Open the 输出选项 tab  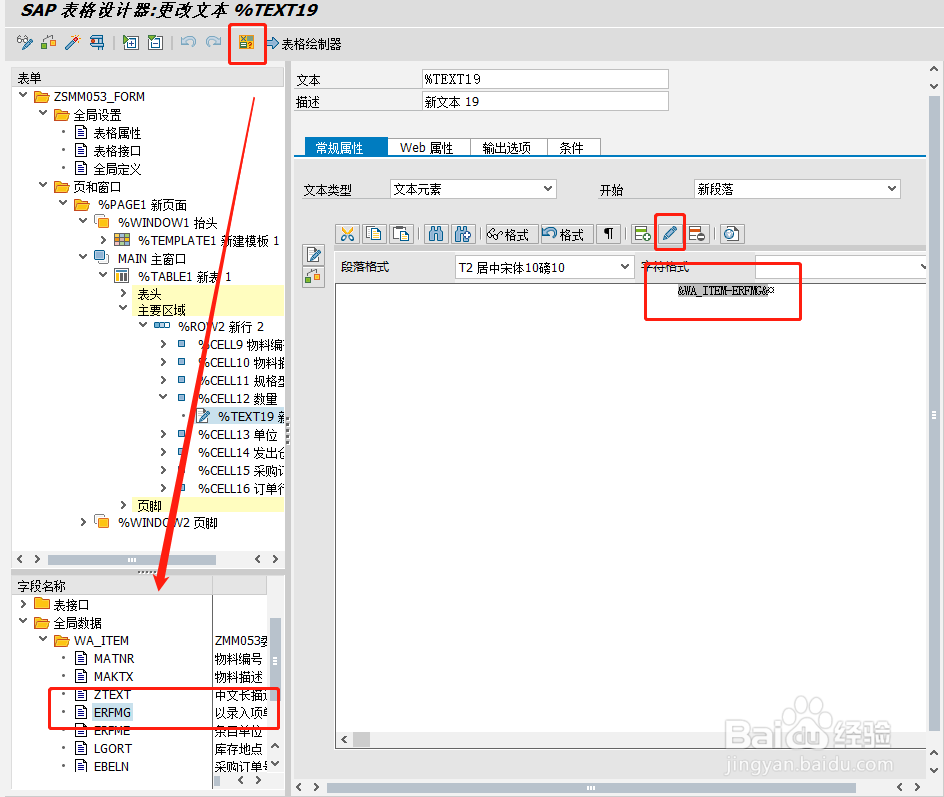click(508, 146)
